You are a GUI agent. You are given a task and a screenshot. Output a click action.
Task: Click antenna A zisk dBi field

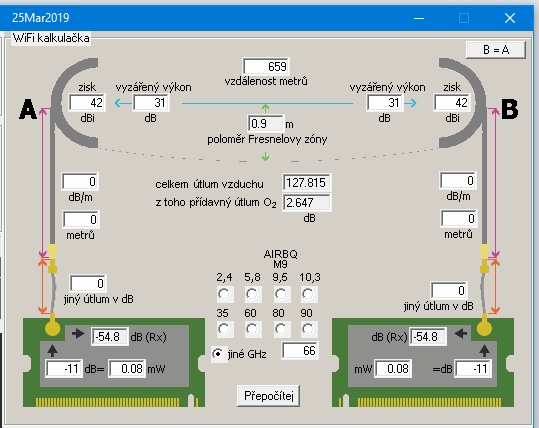coord(87,102)
